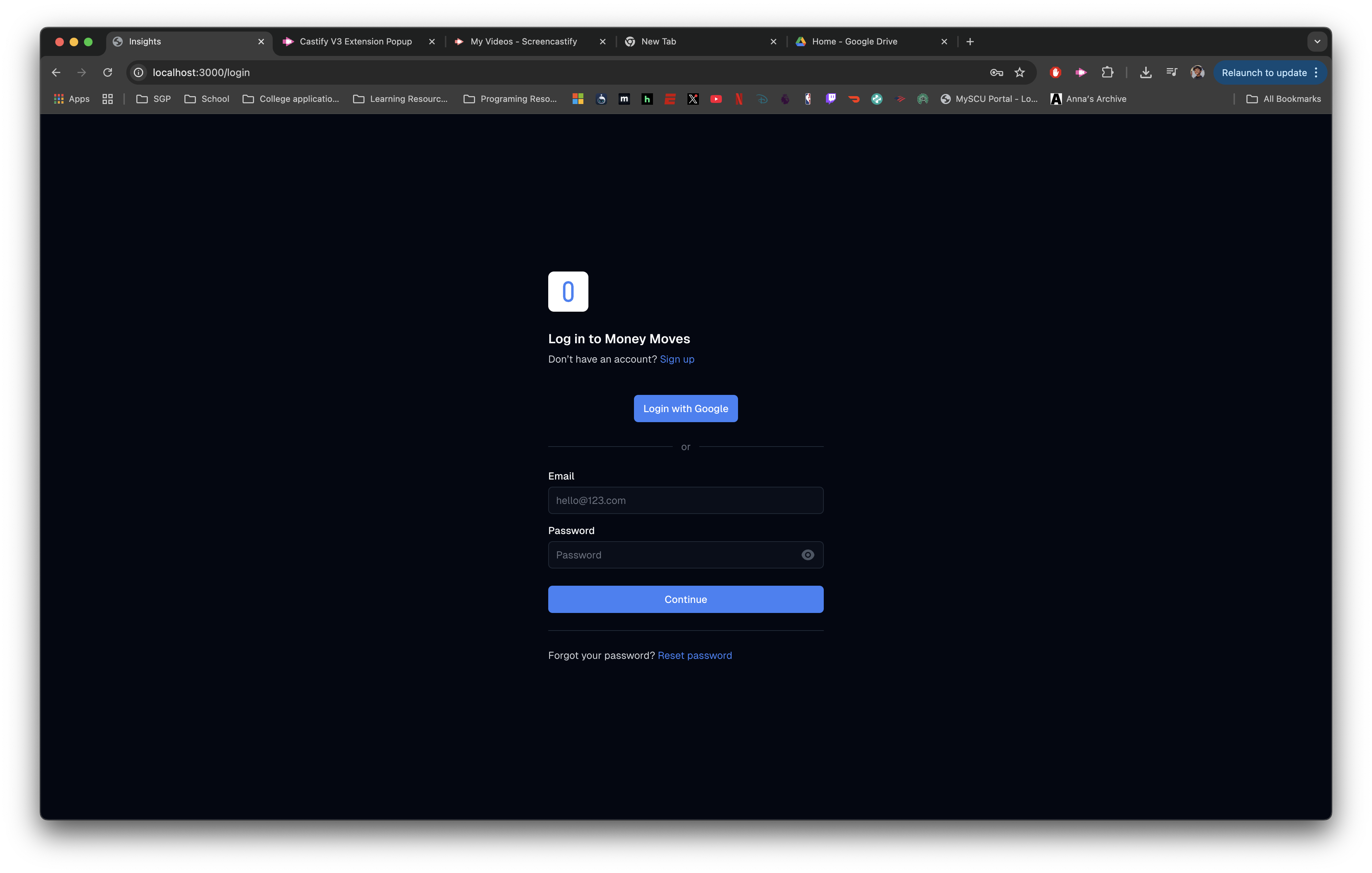Switch to My Videos - Screencastify tab
The width and height of the screenshot is (1372, 873).
(523, 42)
